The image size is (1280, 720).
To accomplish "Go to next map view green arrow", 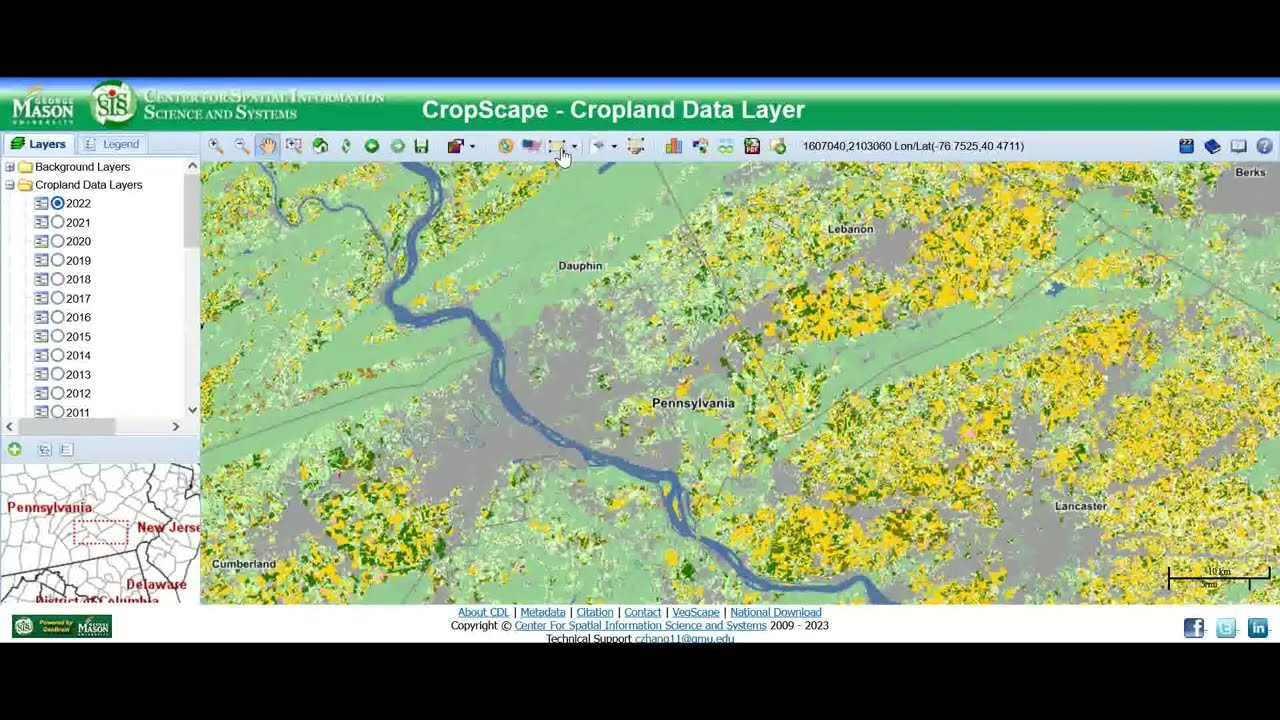I will 398,146.
